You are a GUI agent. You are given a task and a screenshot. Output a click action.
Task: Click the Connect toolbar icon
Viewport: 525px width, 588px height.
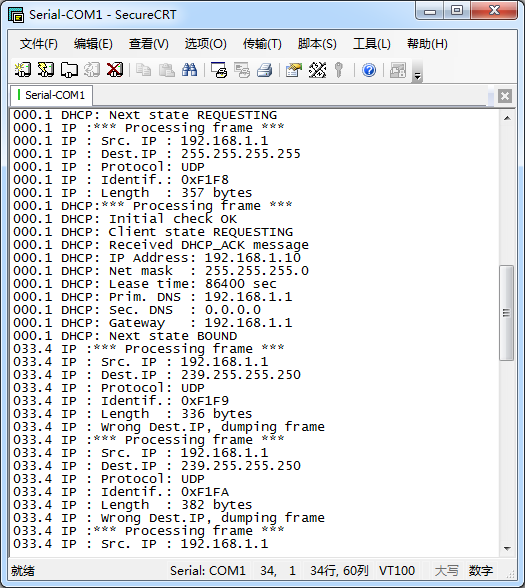click(22, 70)
